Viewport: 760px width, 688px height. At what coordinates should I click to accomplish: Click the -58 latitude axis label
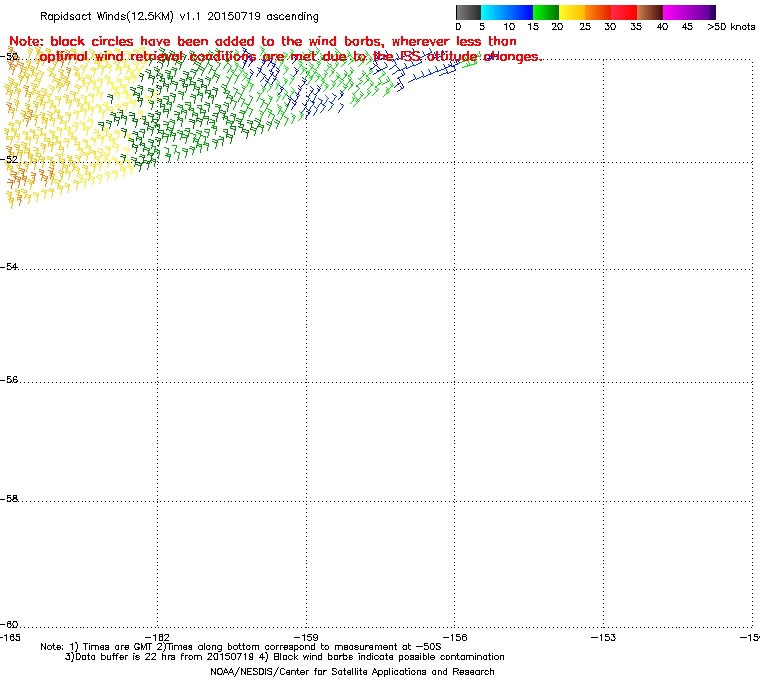[x=10, y=498]
